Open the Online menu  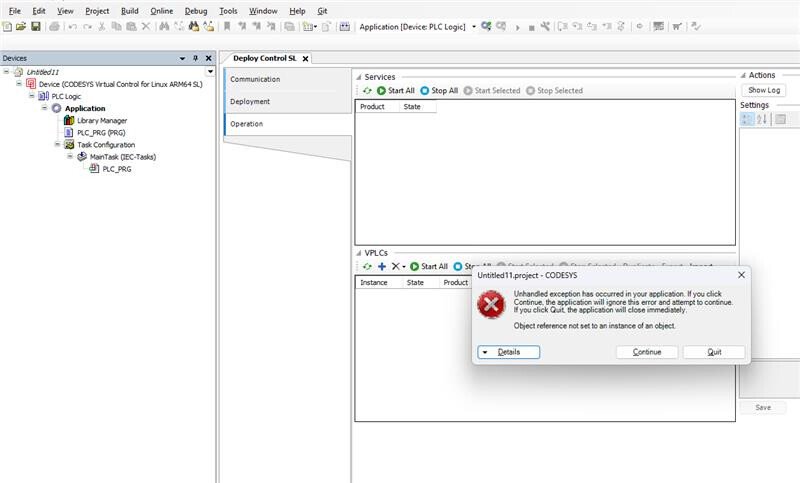pyautogui.click(x=161, y=10)
